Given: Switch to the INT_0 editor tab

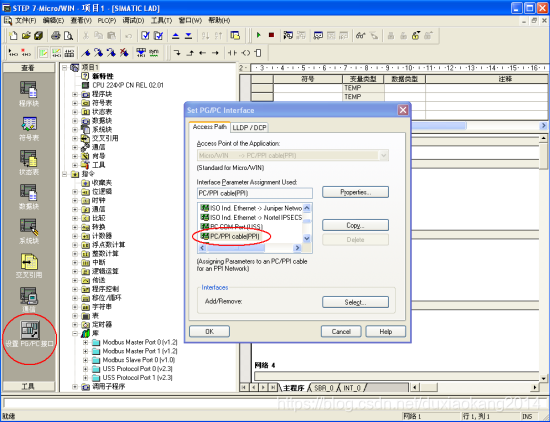Looking at the screenshot, I should pyautogui.click(x=352, y=388).
